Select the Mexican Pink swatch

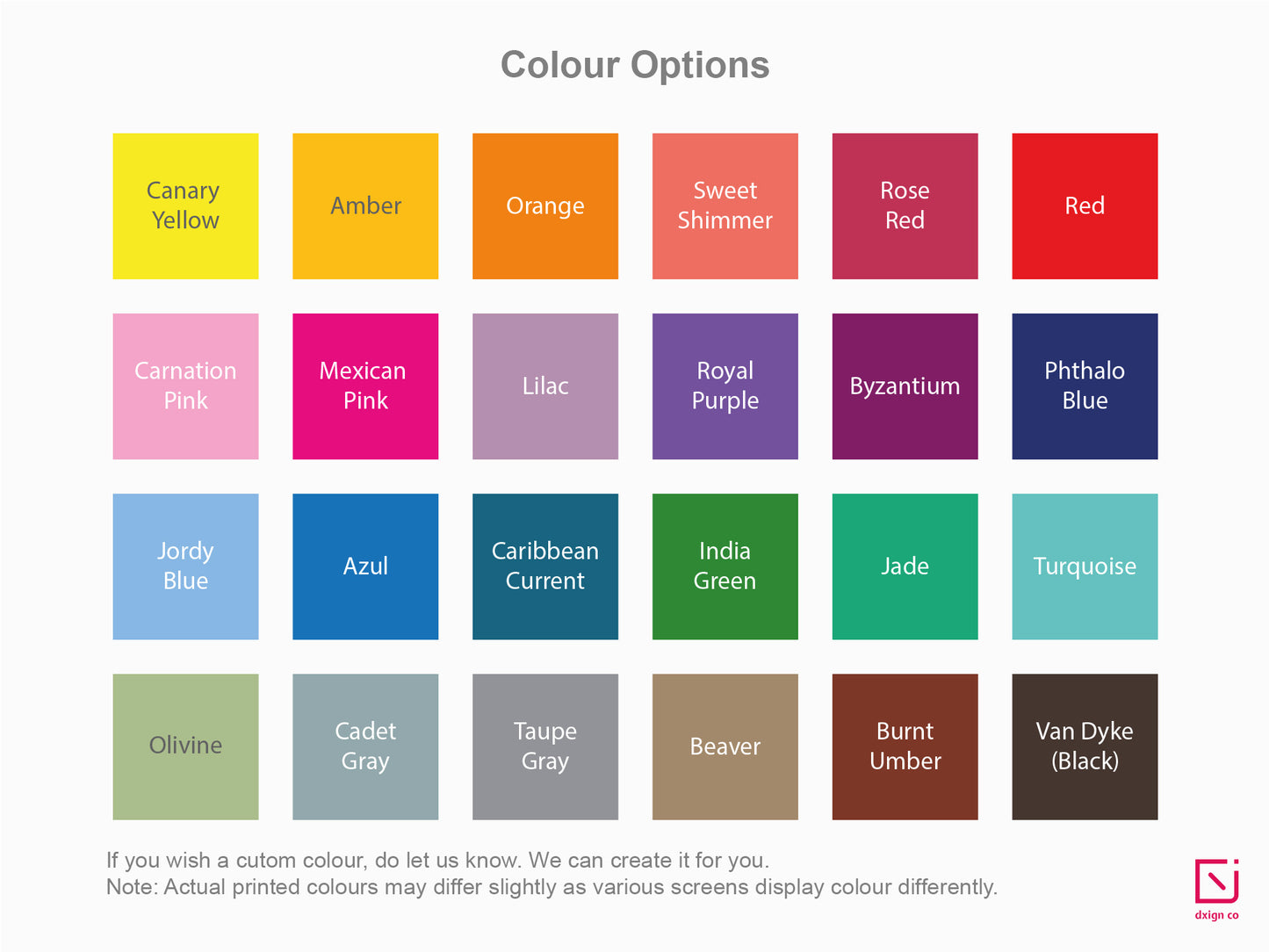click(365, 386)
